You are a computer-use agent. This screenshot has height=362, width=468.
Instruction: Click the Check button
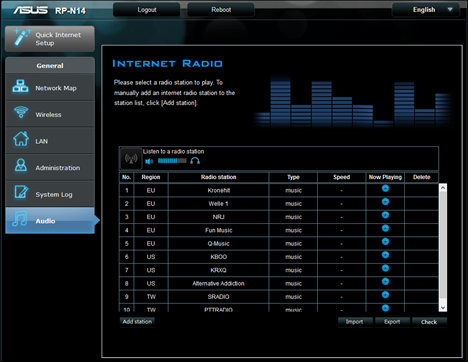tap(429, 322)
